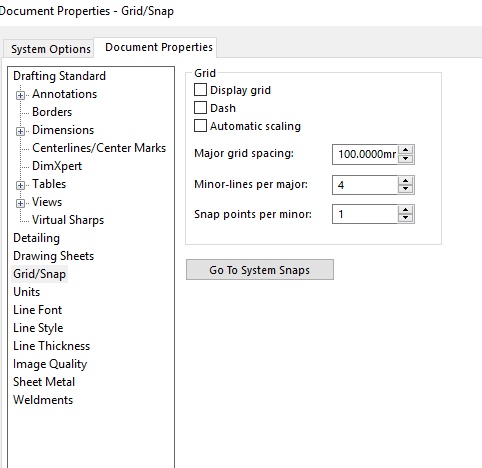
Task: Increase Minor-lines per major value
Action: pos(406,181)
